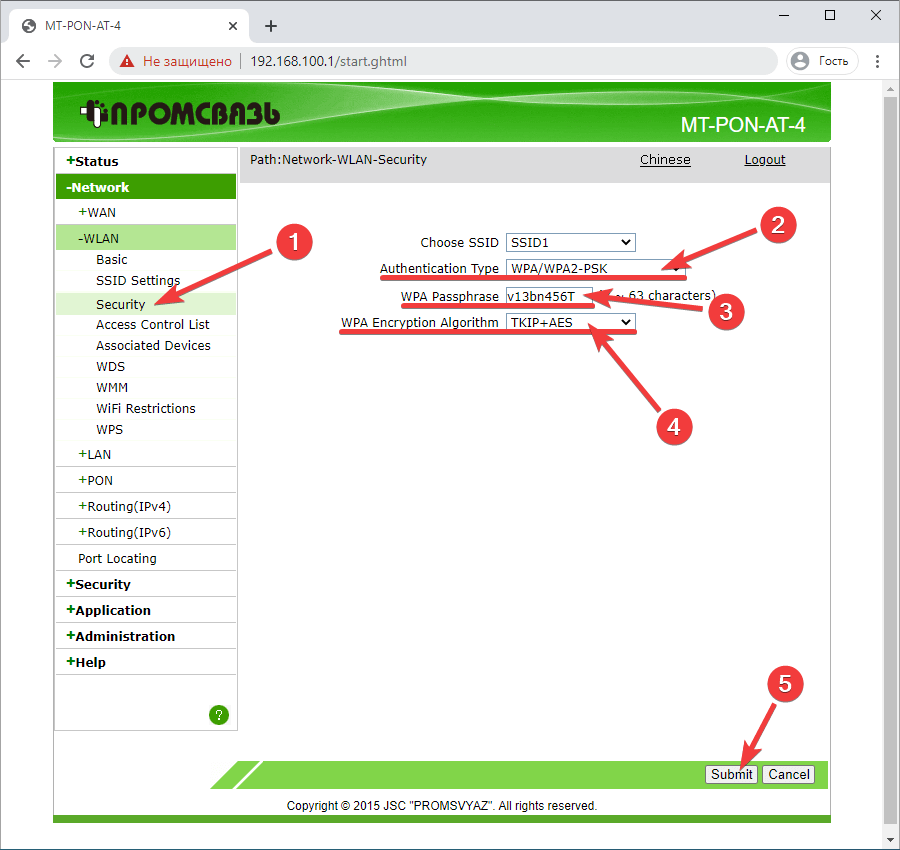Go back using the browser back arrow
This screenshot has height=850, width=900.
coord(23,61)
